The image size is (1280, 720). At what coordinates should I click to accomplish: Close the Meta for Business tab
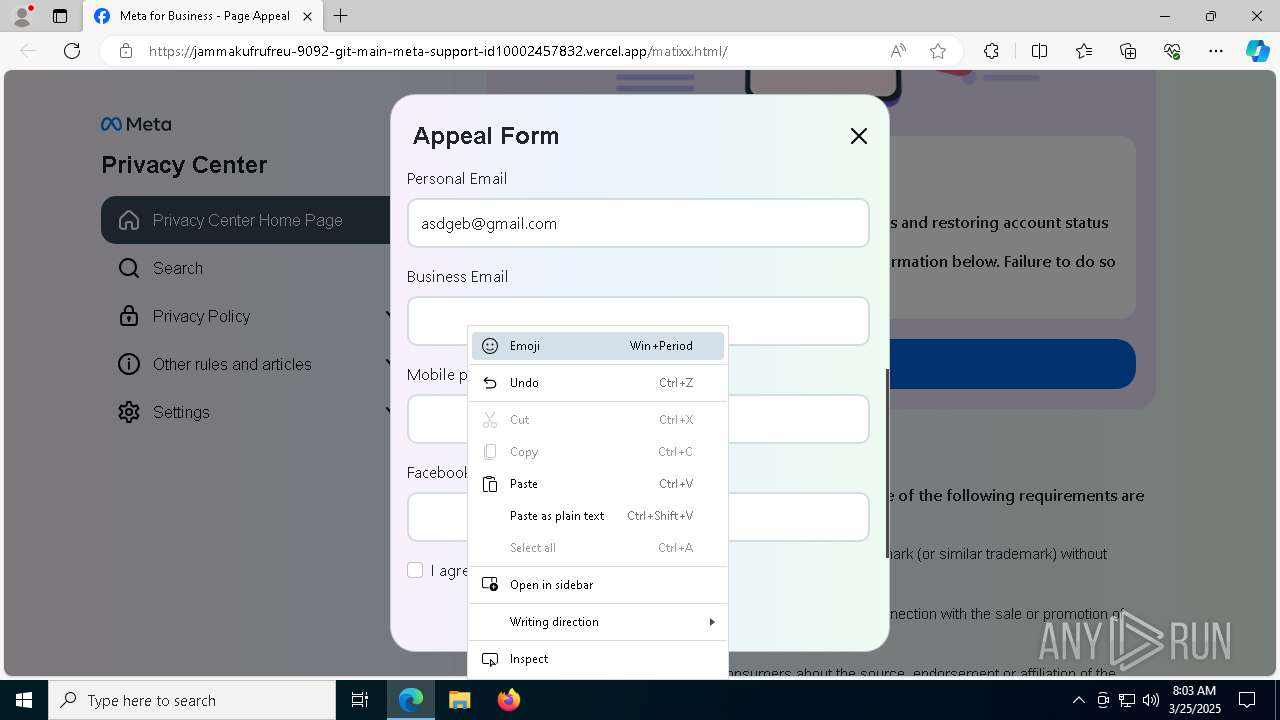tap(308, 16)
